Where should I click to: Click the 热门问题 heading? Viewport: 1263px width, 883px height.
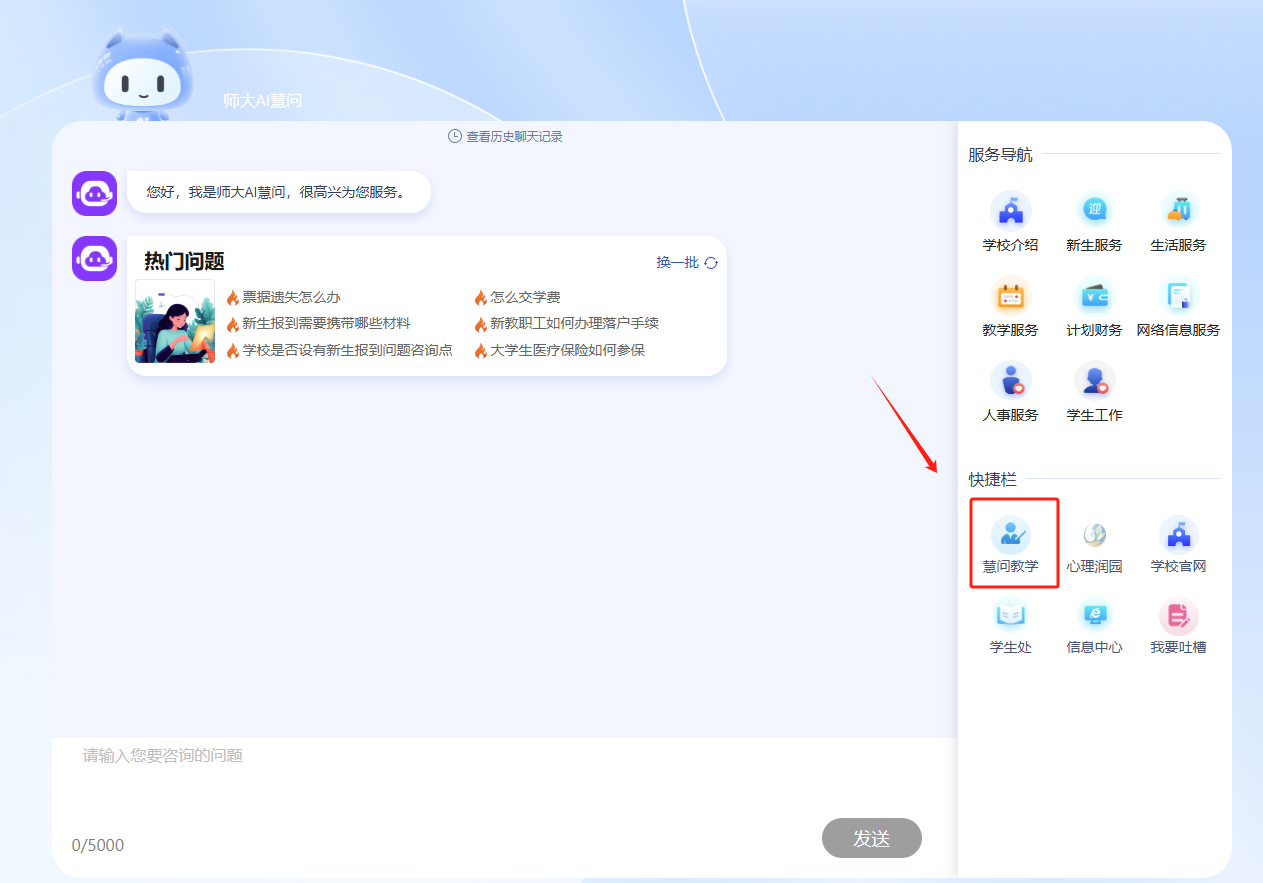[184, 262]
